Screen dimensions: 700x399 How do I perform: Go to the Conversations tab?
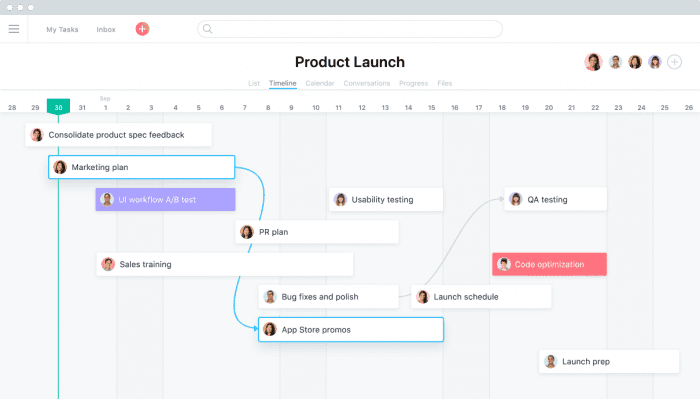(x=367, y=83)
